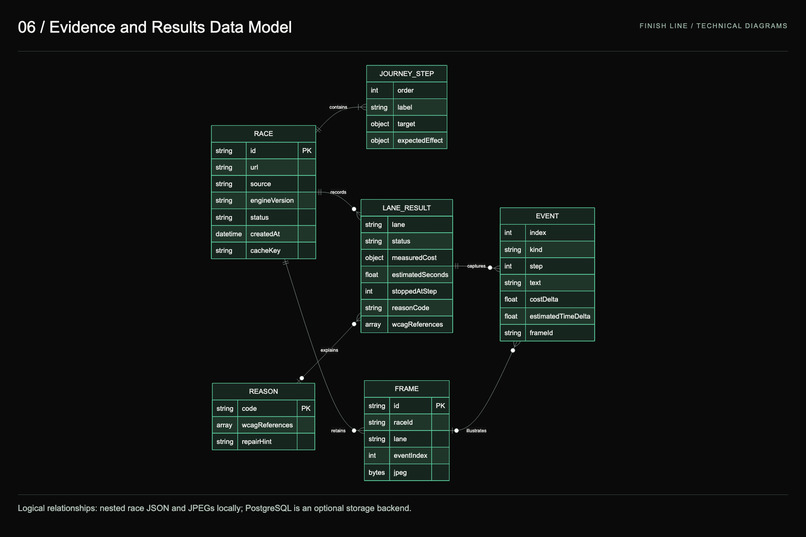Click the 'estimatedTimeDelta' field in EVENT
Image resolution: width=806 pixels, height=537 pixels.
[560, 316]
